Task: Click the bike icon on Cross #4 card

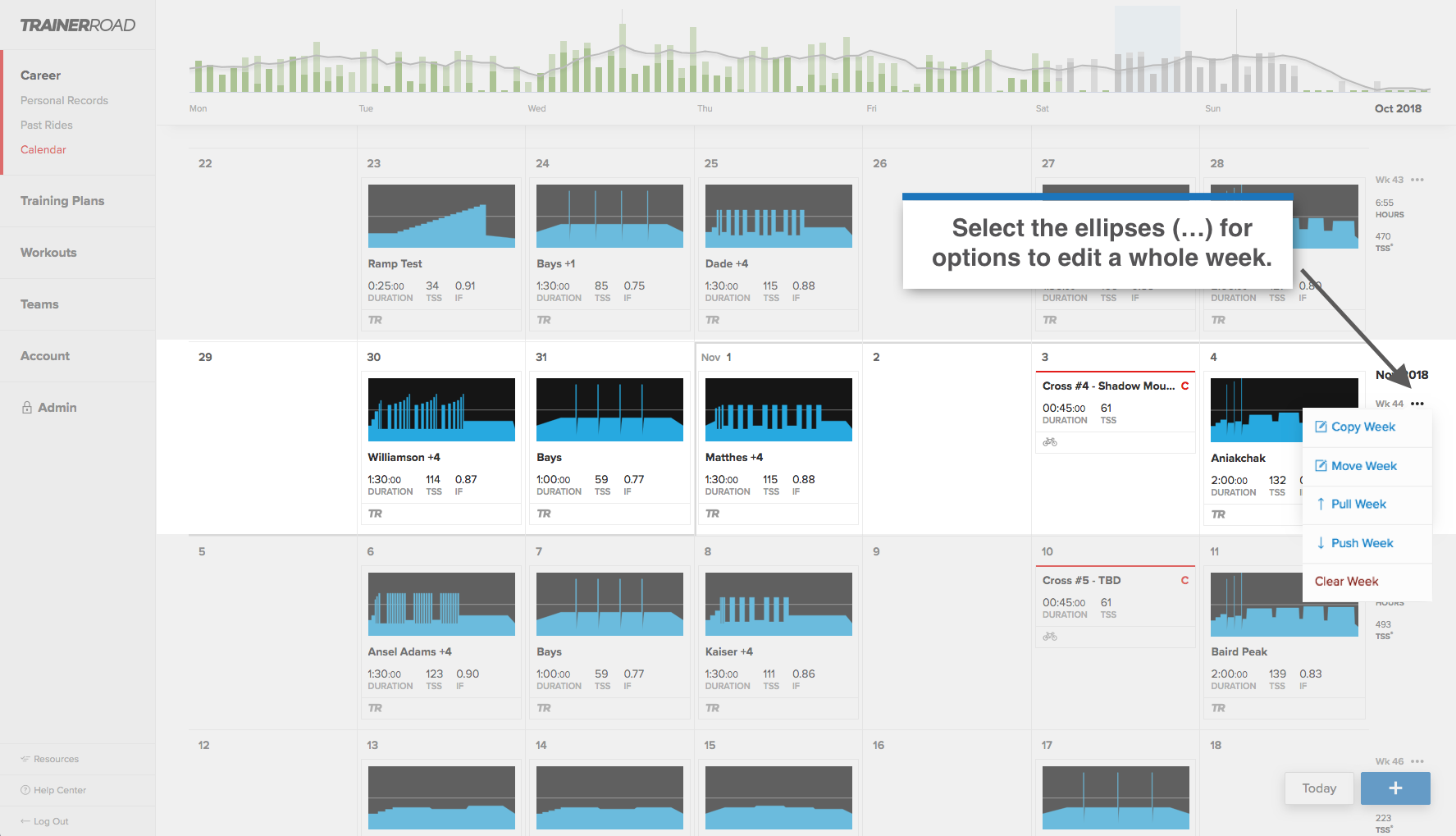Action: [1050, 442]
